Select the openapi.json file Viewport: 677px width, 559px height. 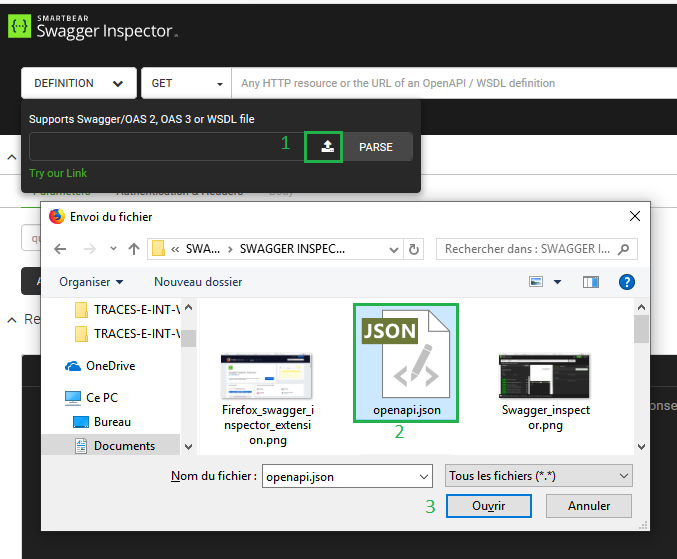(x=405, y=363)
